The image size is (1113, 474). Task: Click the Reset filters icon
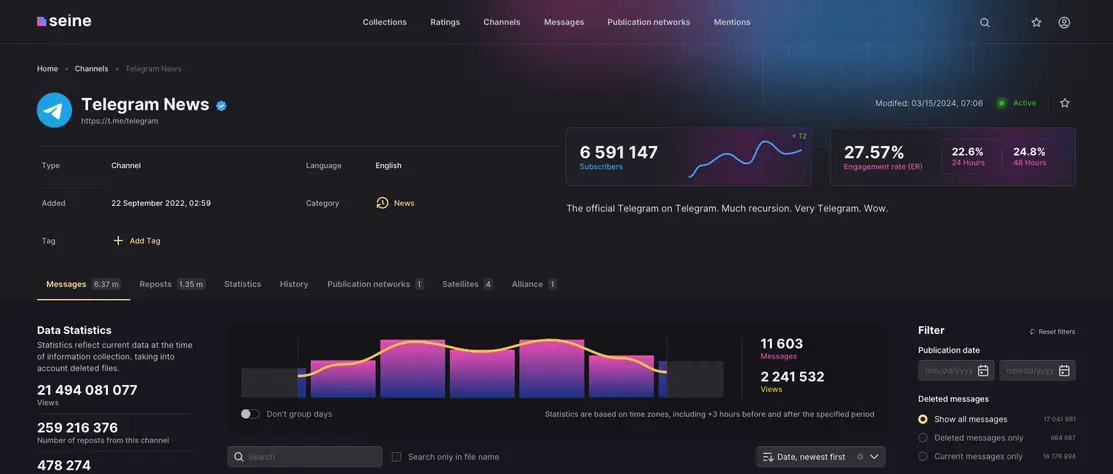[x=1033, y=331]
